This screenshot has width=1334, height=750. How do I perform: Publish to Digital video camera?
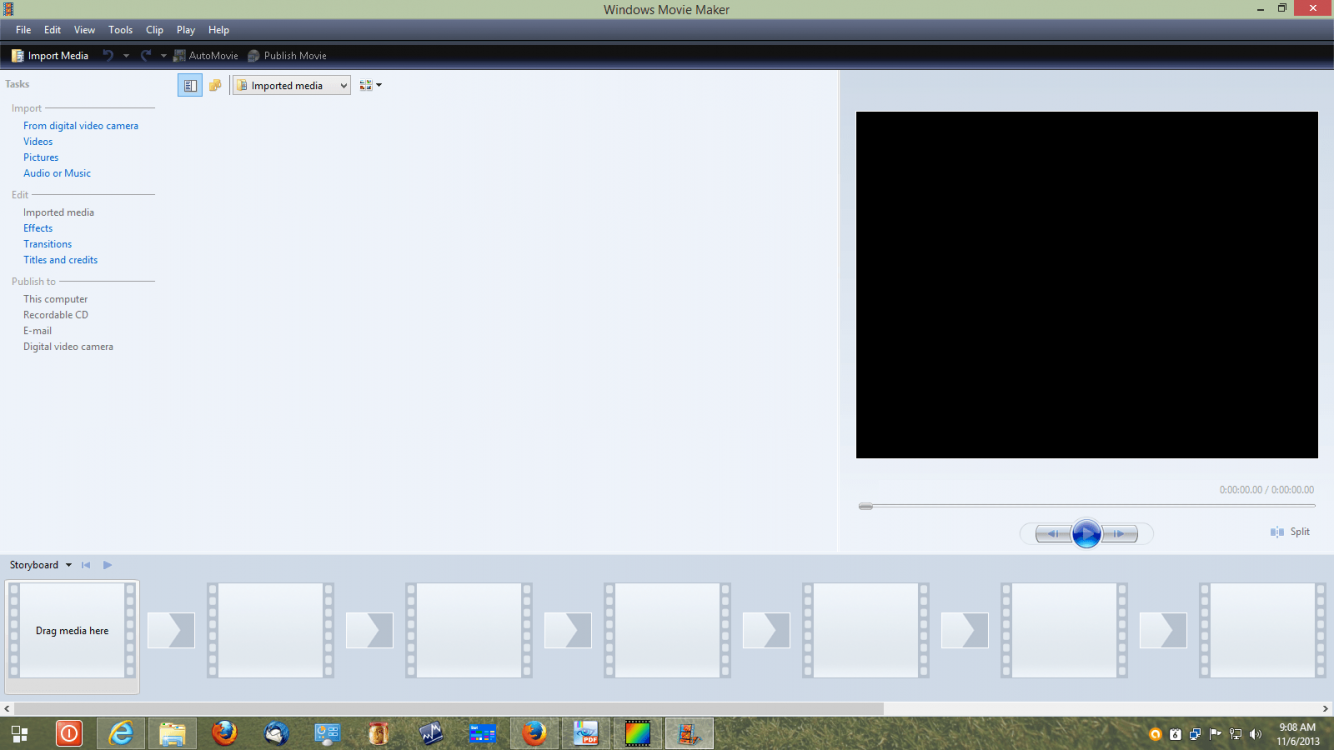69,348
